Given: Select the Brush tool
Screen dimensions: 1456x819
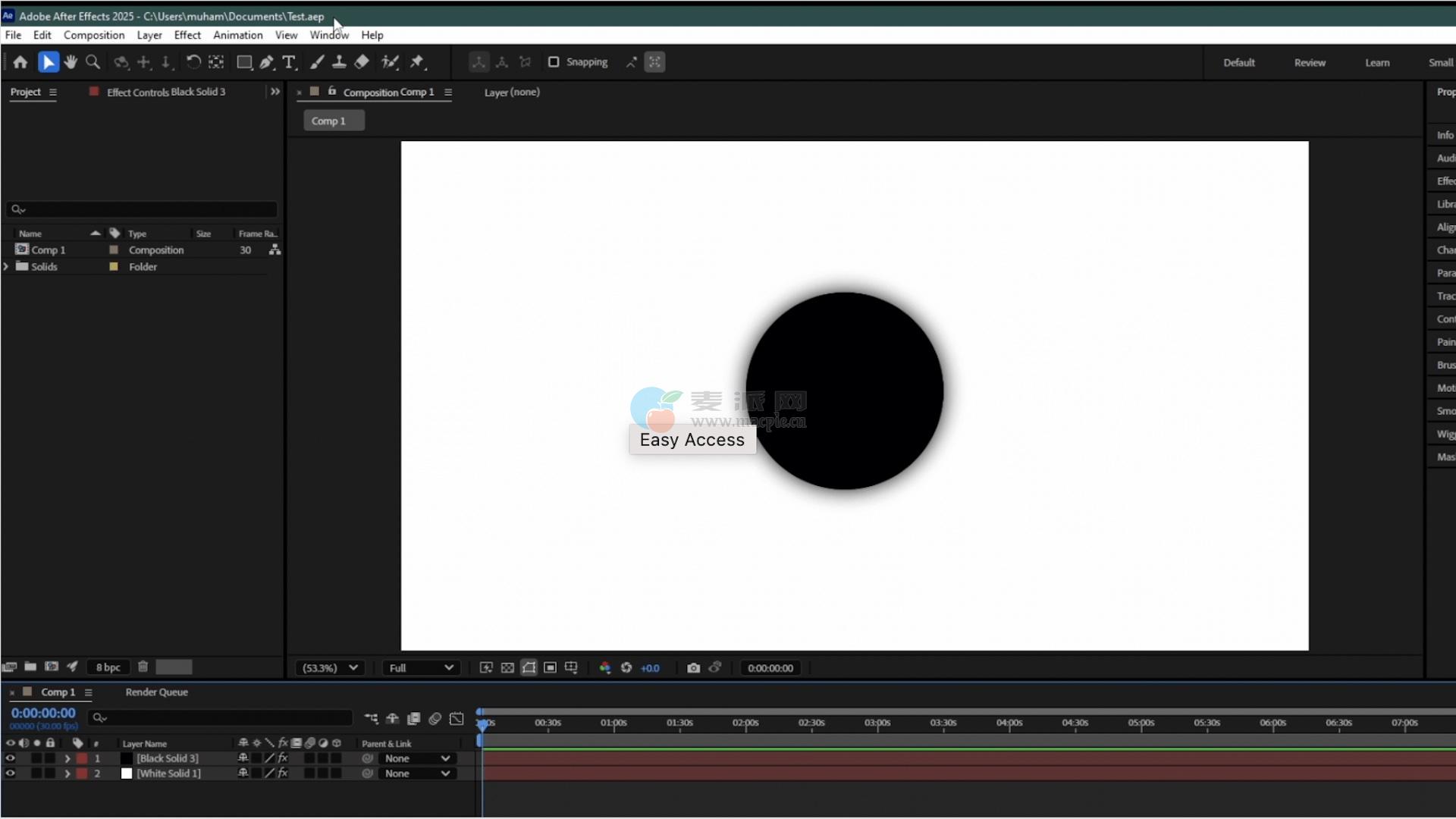Looking at the screenshot, I should (317, 62).
